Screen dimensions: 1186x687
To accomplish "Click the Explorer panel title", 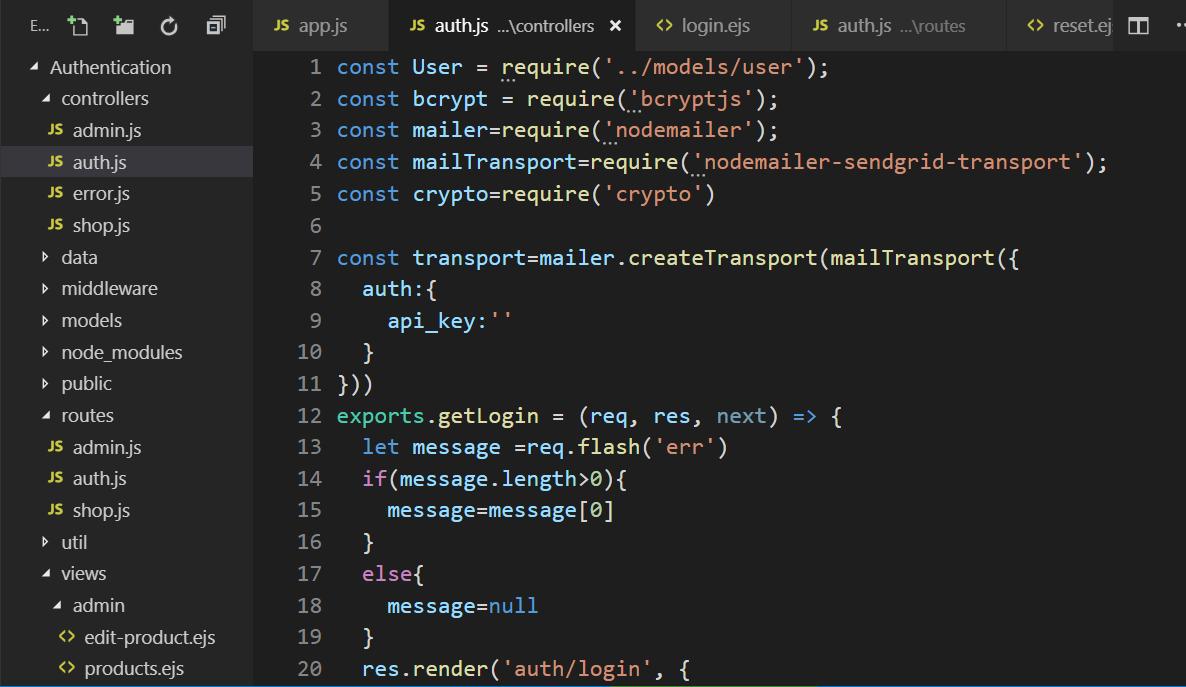I will [39, 26].
